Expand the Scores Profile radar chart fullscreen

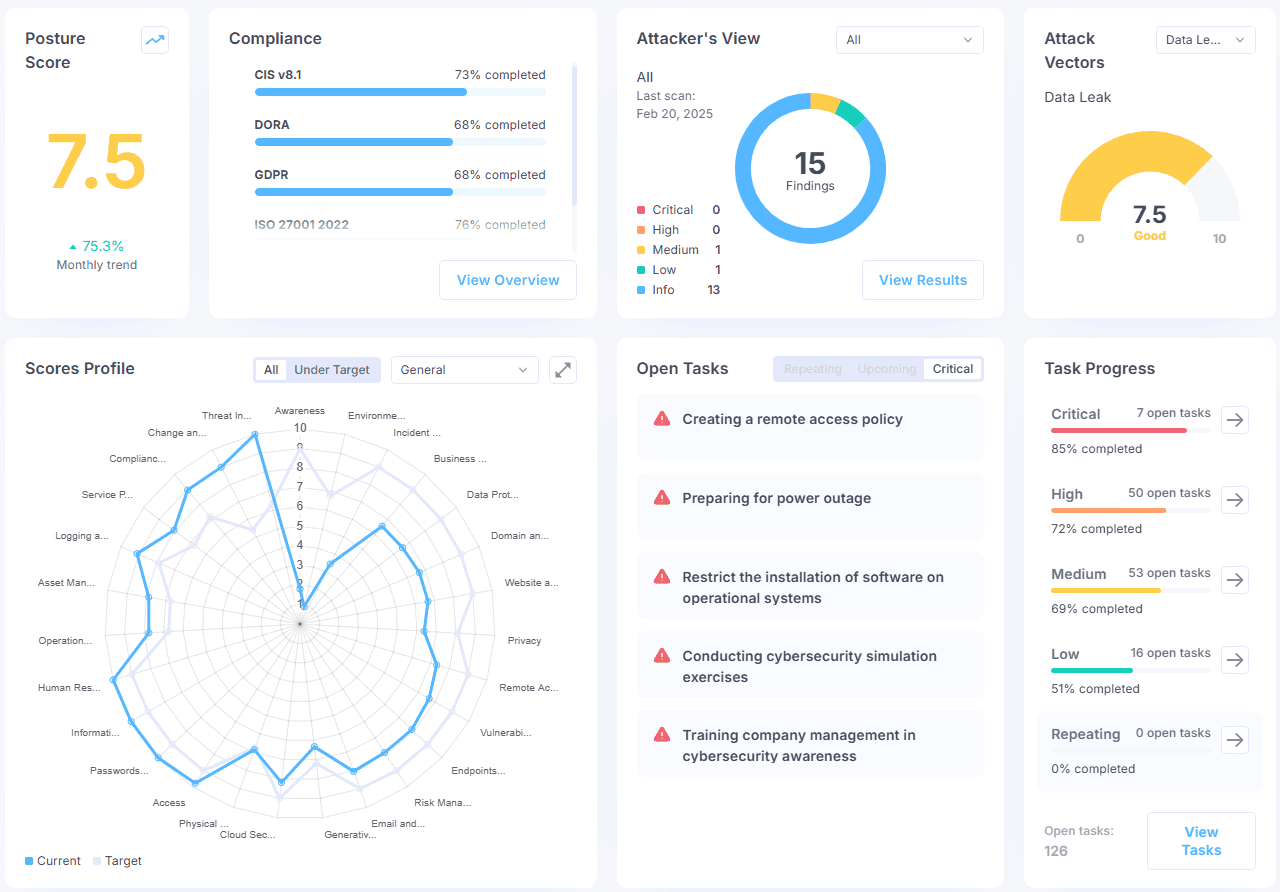click(x=563, y=370)
